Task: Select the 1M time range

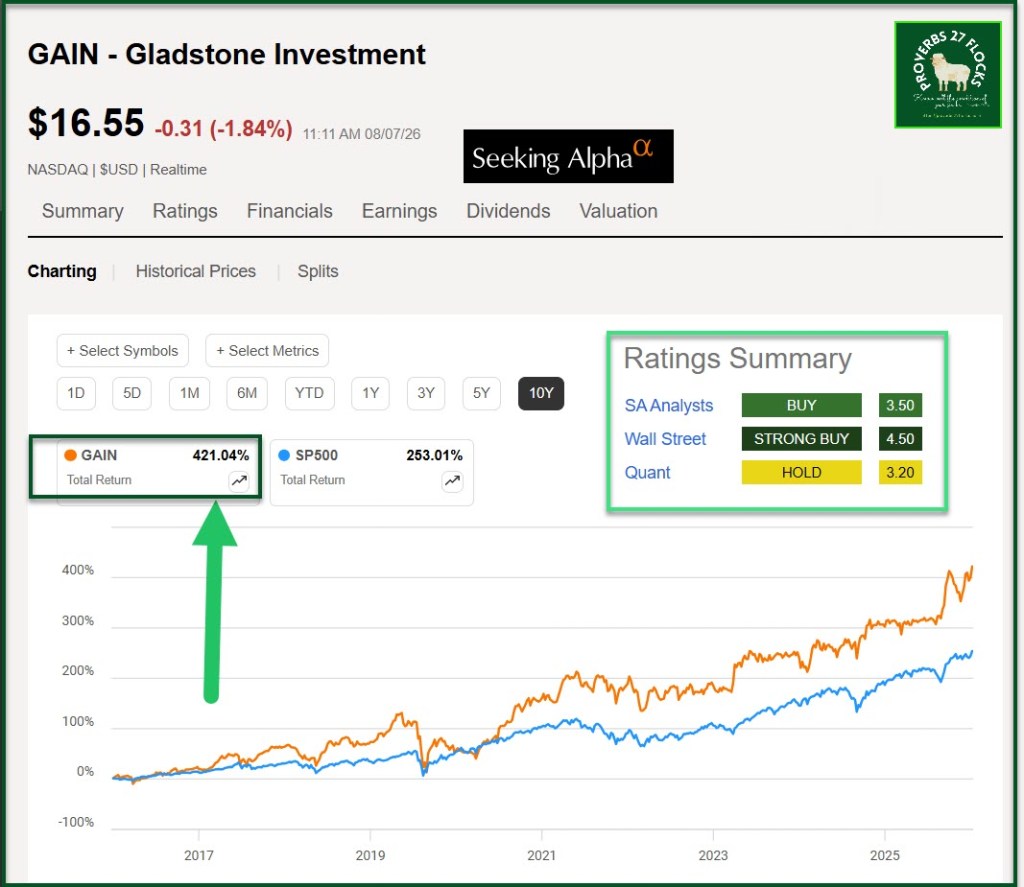Action: click(189, 393)
